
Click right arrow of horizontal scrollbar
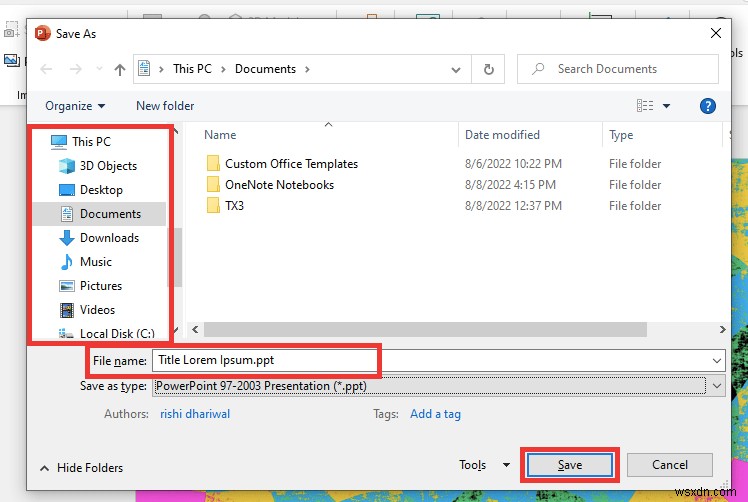[722, 329]
